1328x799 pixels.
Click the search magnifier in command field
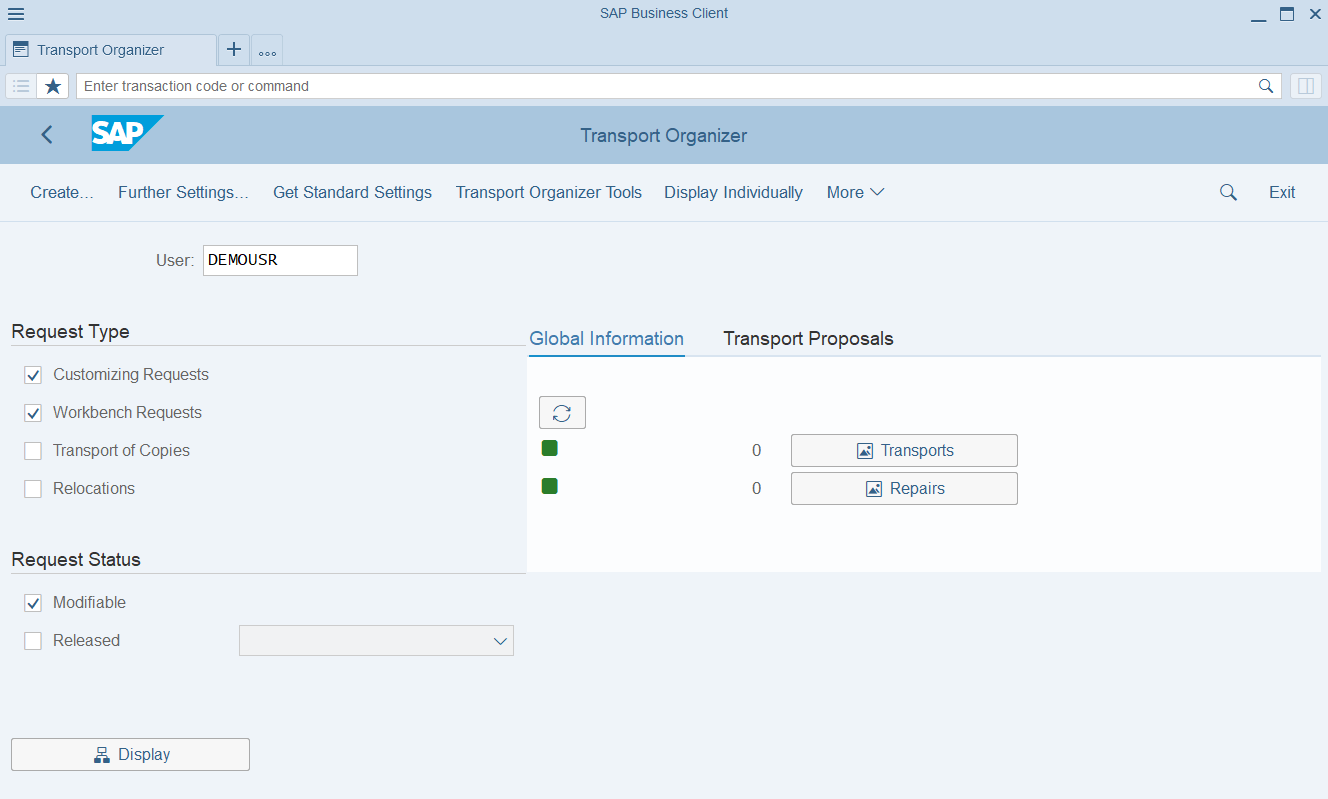click(1266, 86)
